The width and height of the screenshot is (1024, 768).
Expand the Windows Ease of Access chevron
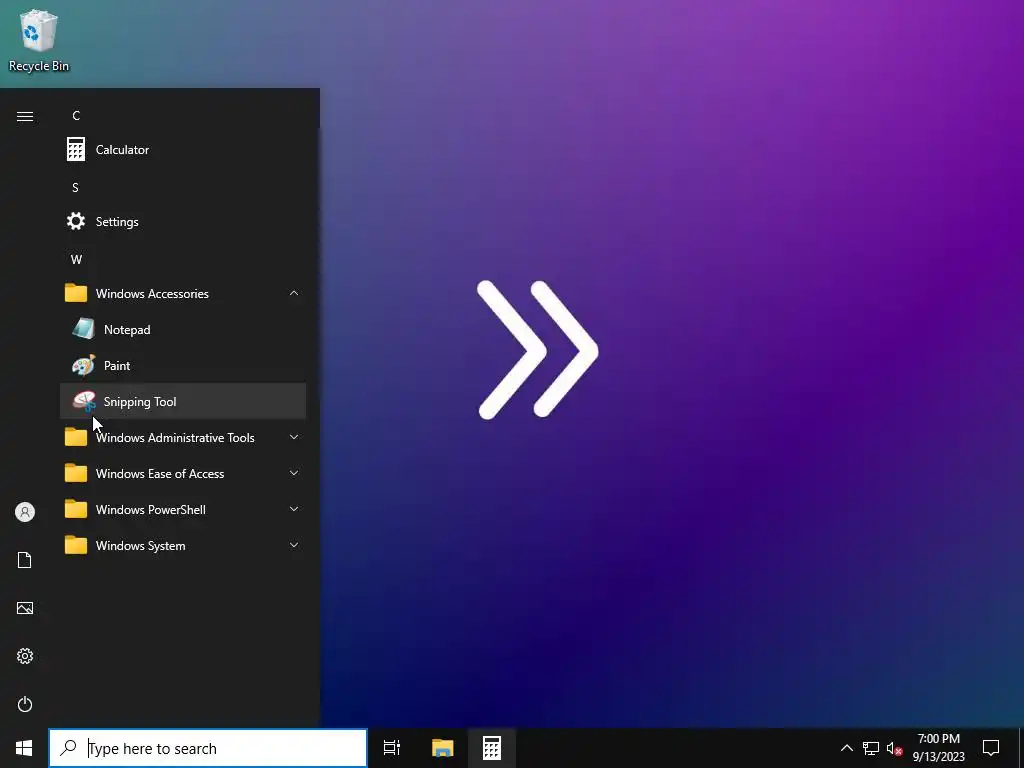coord(294,473)
